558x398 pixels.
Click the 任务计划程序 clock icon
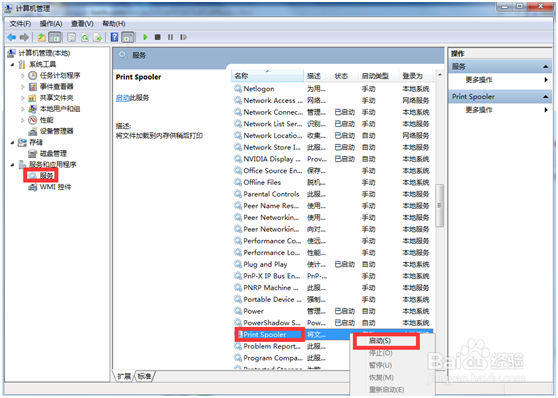pos(32,75)
